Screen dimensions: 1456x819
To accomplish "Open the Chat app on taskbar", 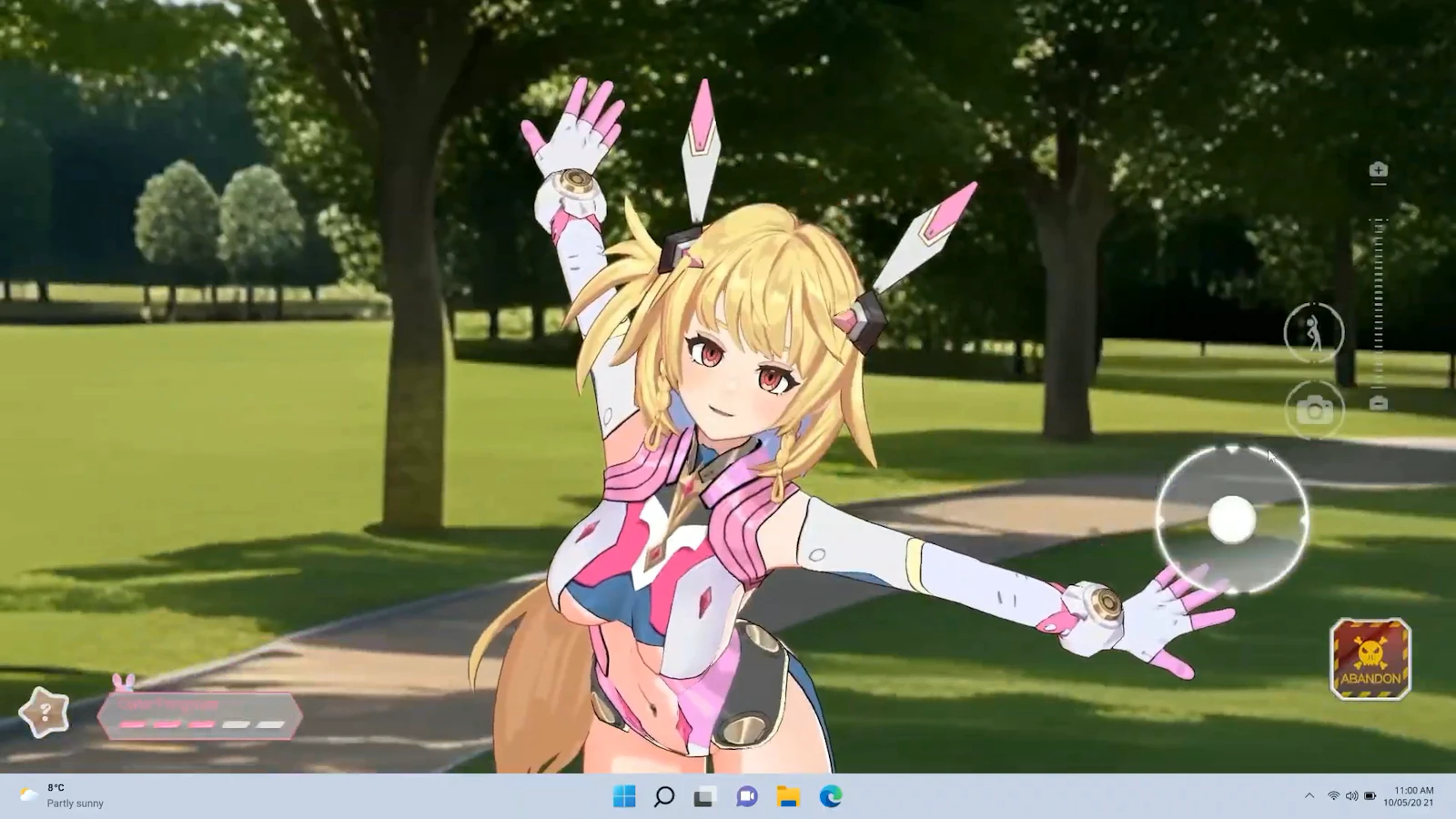I will click(747, 796).
